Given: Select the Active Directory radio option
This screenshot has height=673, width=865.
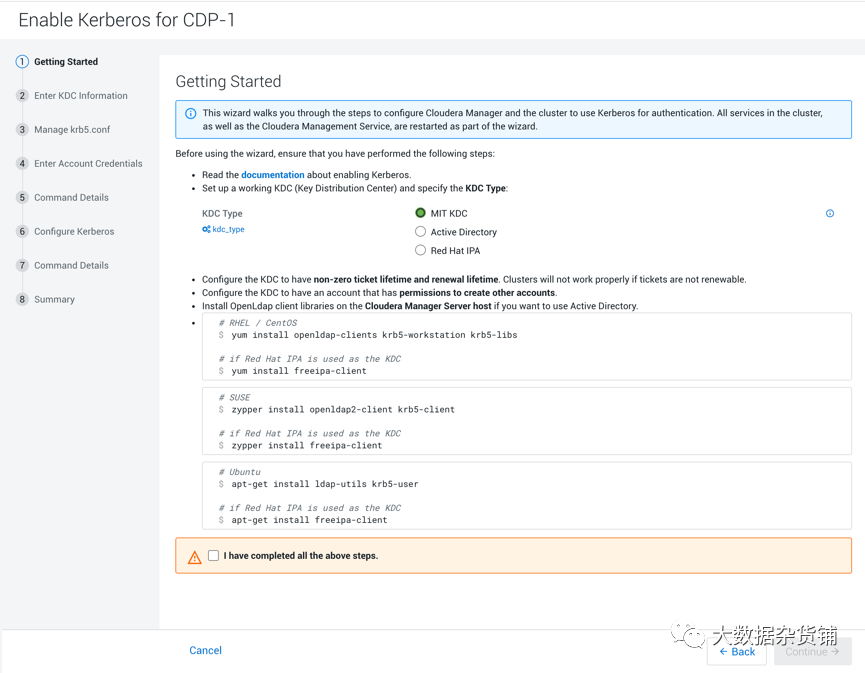Looking at the screenshot, I should coord(421,232).
